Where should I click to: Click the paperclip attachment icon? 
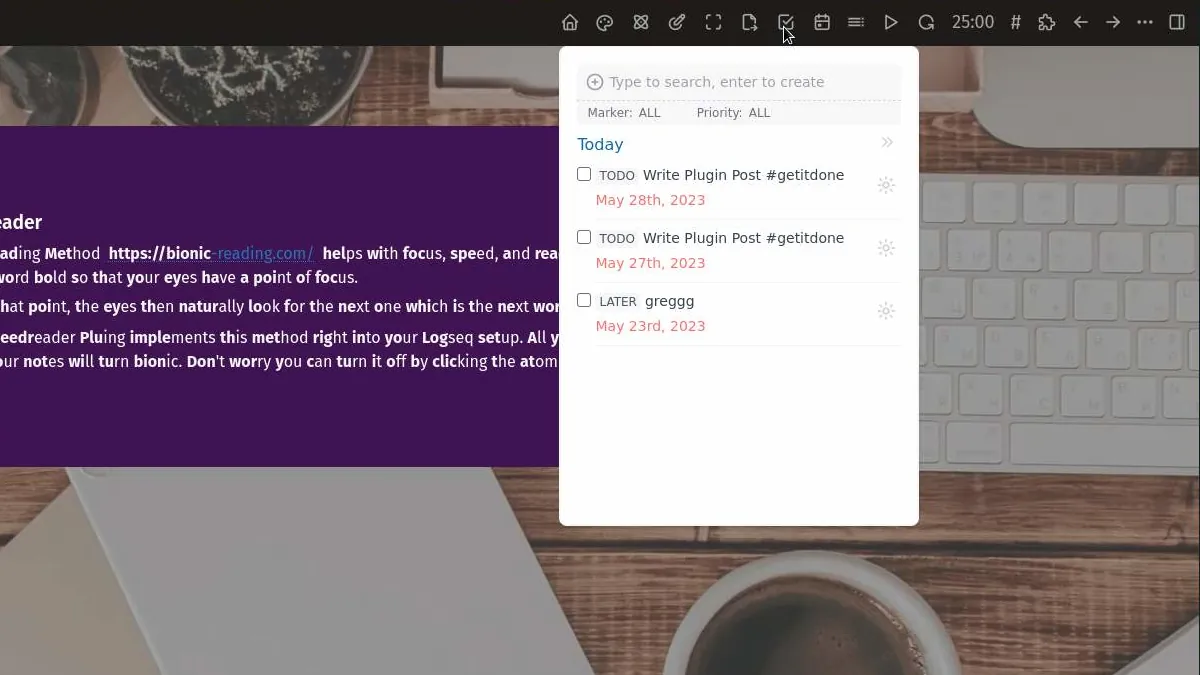pyautogui.click(x=677, y=22)
